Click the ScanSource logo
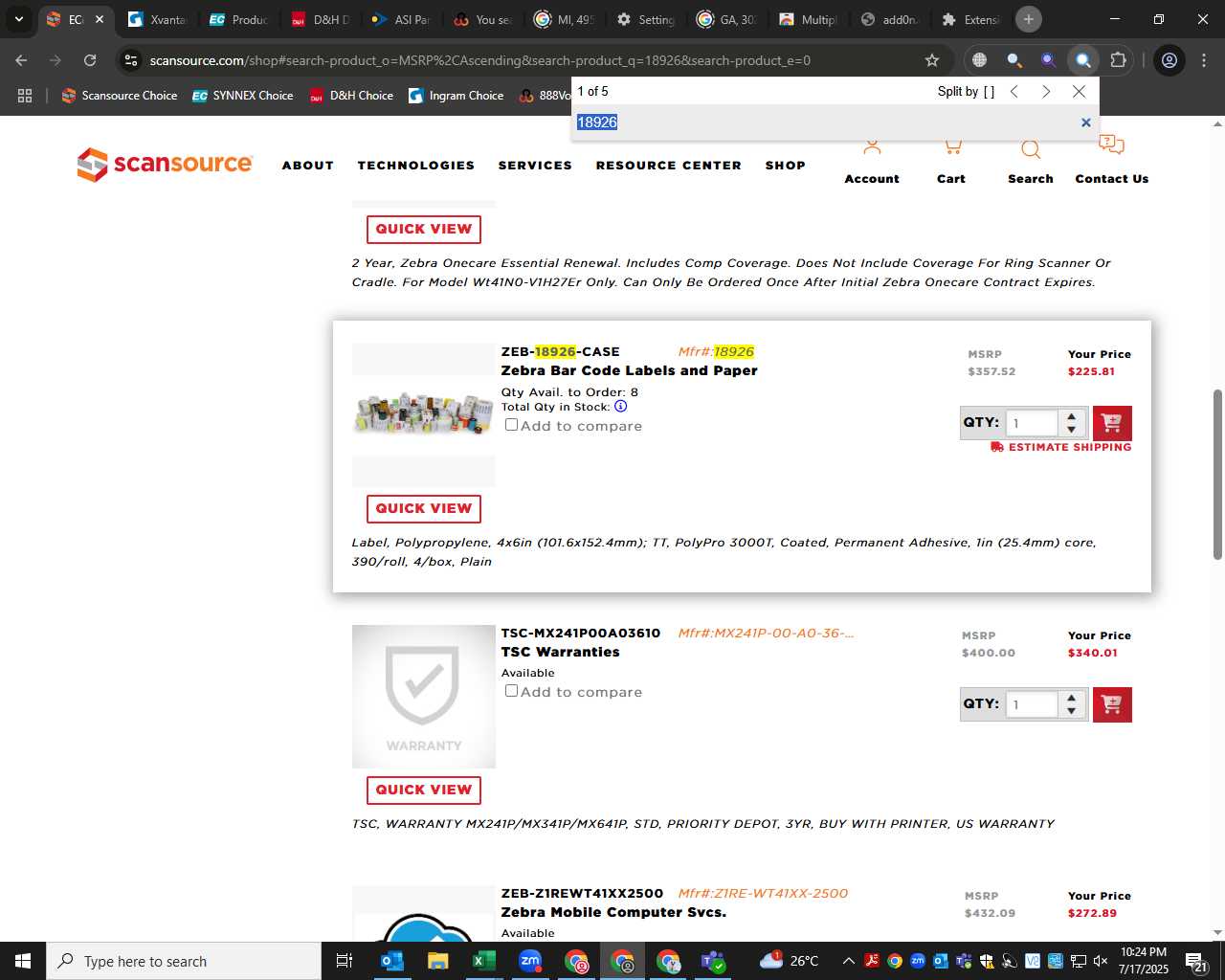The height and width of the screenshot is (980, 1225). [x=165, y=164]
